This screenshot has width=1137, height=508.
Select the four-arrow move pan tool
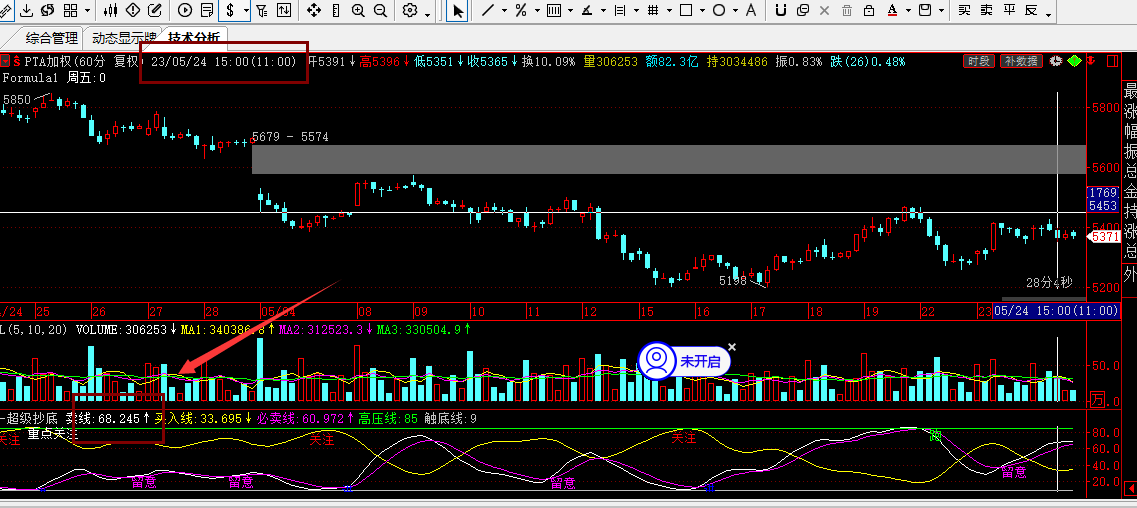click(x=314, y=10)
